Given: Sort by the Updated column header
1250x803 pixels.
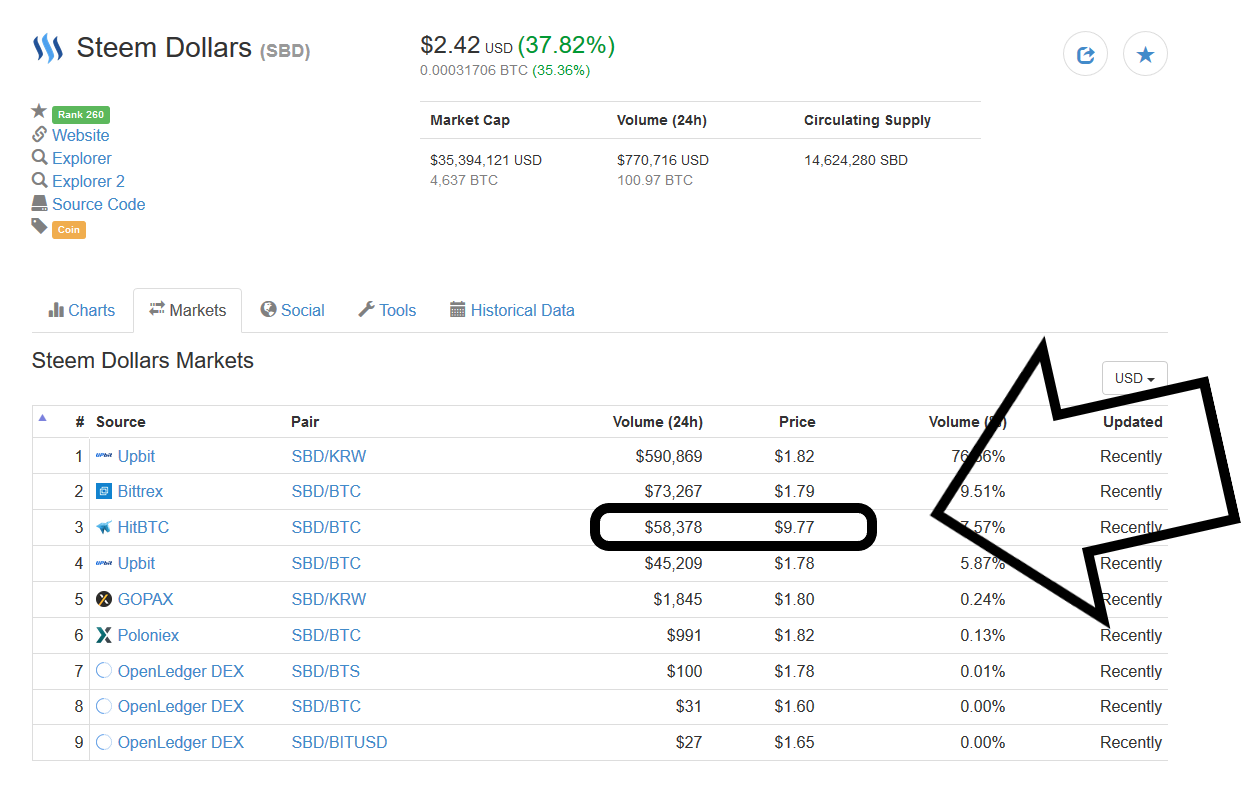Looking at the screenshot, I should (1132, 422).
